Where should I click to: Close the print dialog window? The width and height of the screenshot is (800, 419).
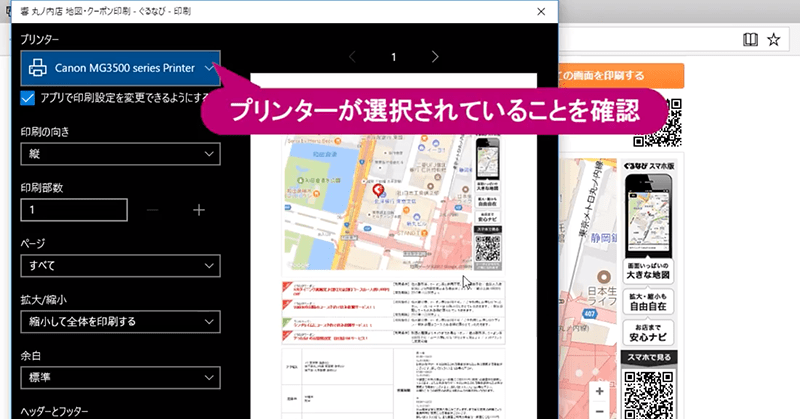(x=541, y=11)
